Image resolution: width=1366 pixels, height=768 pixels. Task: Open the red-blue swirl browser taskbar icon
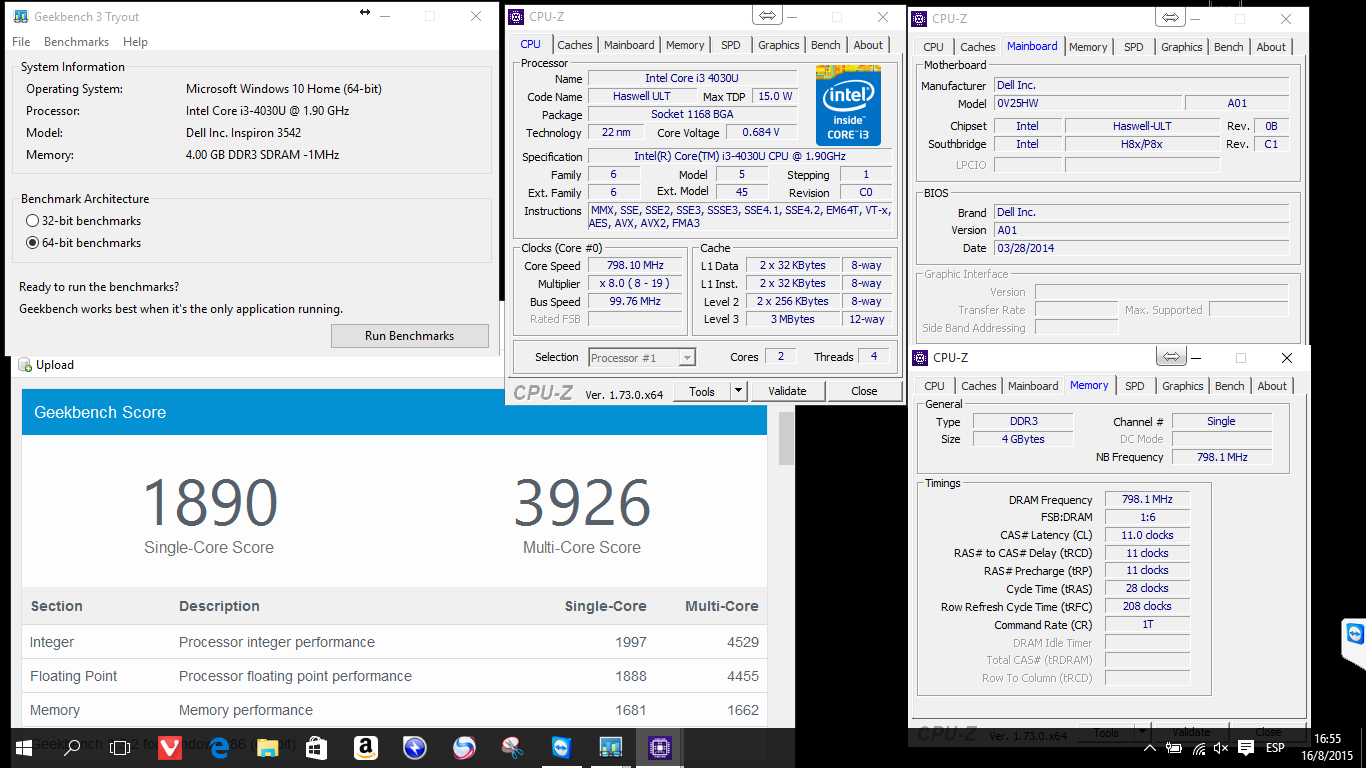coord(463,747)
